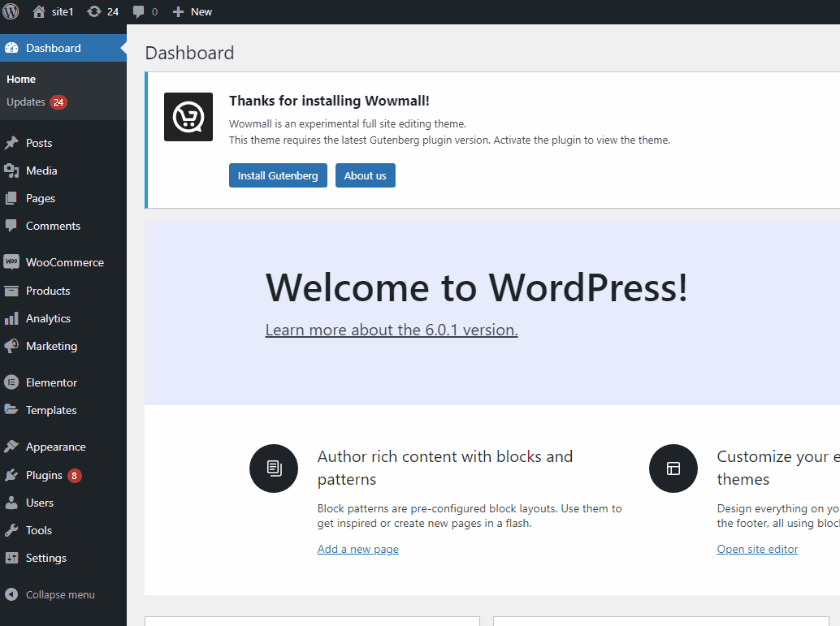Open the Appearance menu label
Viewport: 840px width, 626px height.
tap(56, 447)
